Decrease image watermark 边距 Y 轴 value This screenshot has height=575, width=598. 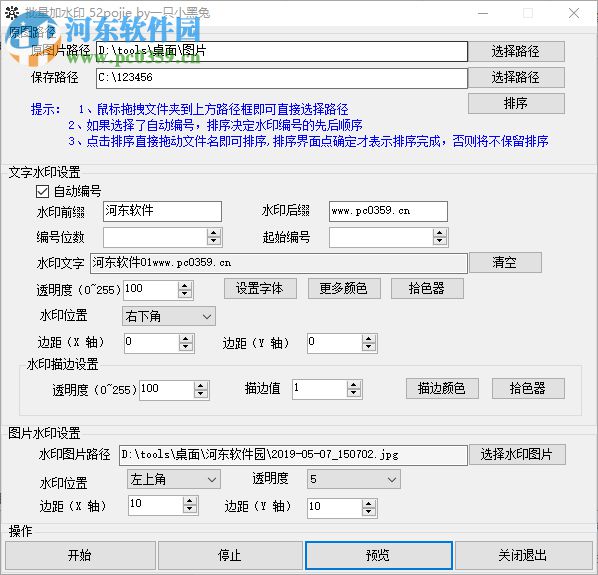coord(368,513)
